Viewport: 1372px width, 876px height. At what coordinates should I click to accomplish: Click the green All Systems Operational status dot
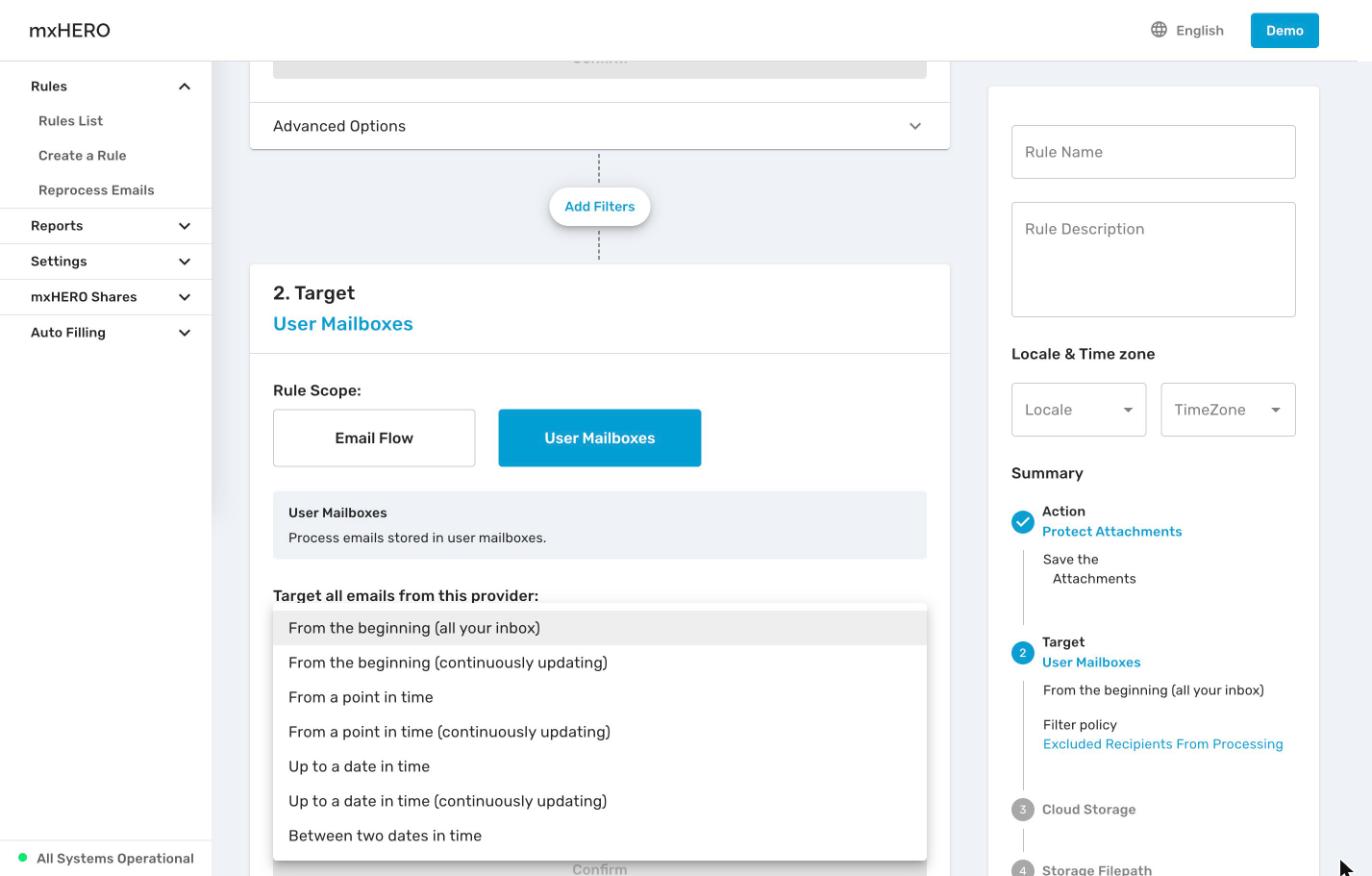23,858
